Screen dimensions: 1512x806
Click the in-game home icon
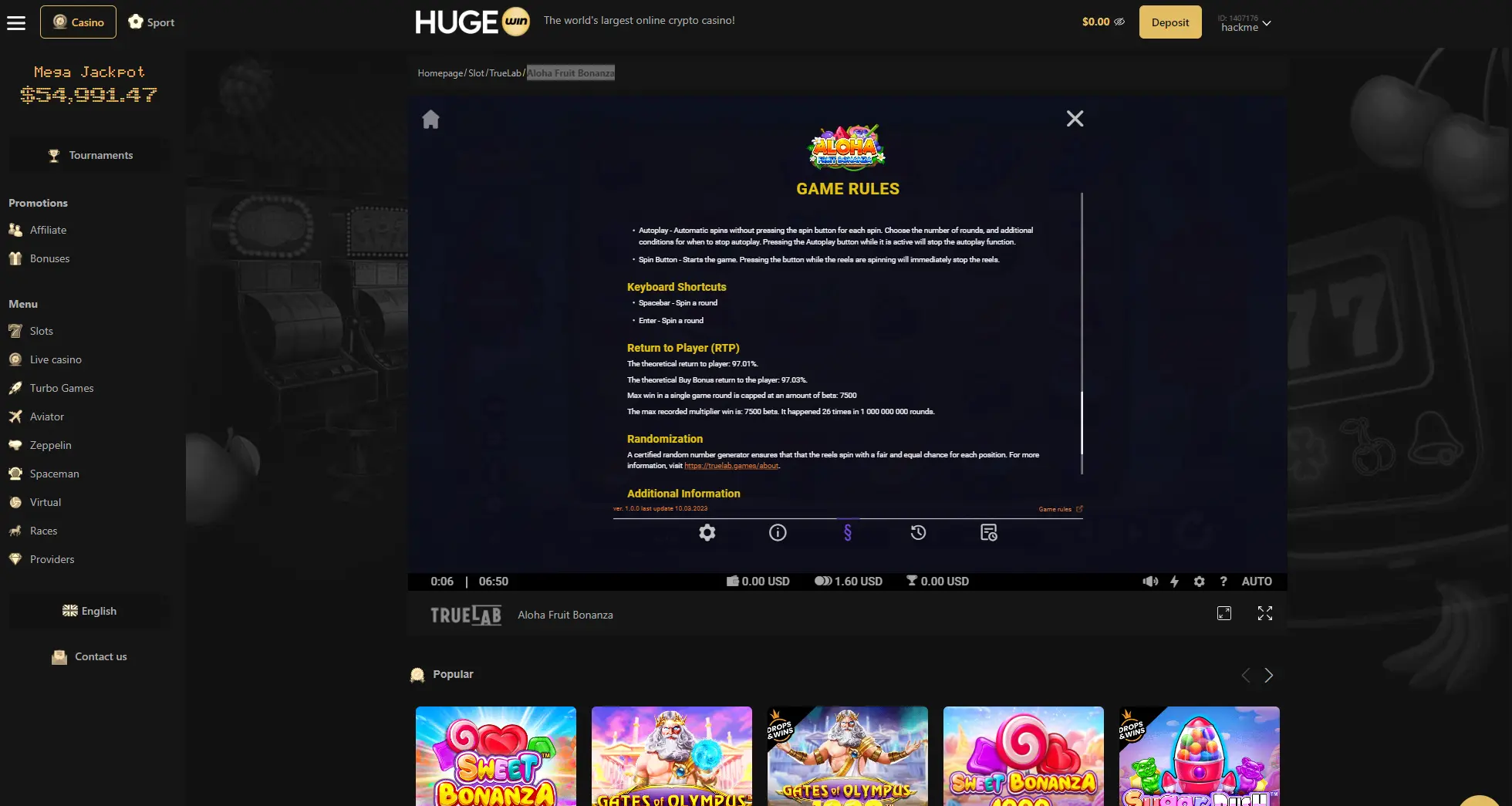coord(430,119)
